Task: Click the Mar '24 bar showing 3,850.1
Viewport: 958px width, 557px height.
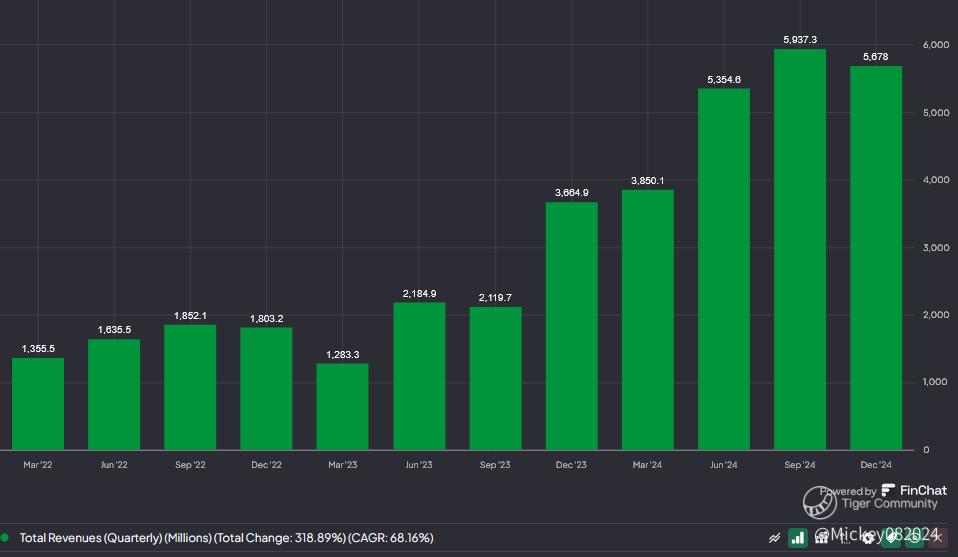Action: coord(647,320)
